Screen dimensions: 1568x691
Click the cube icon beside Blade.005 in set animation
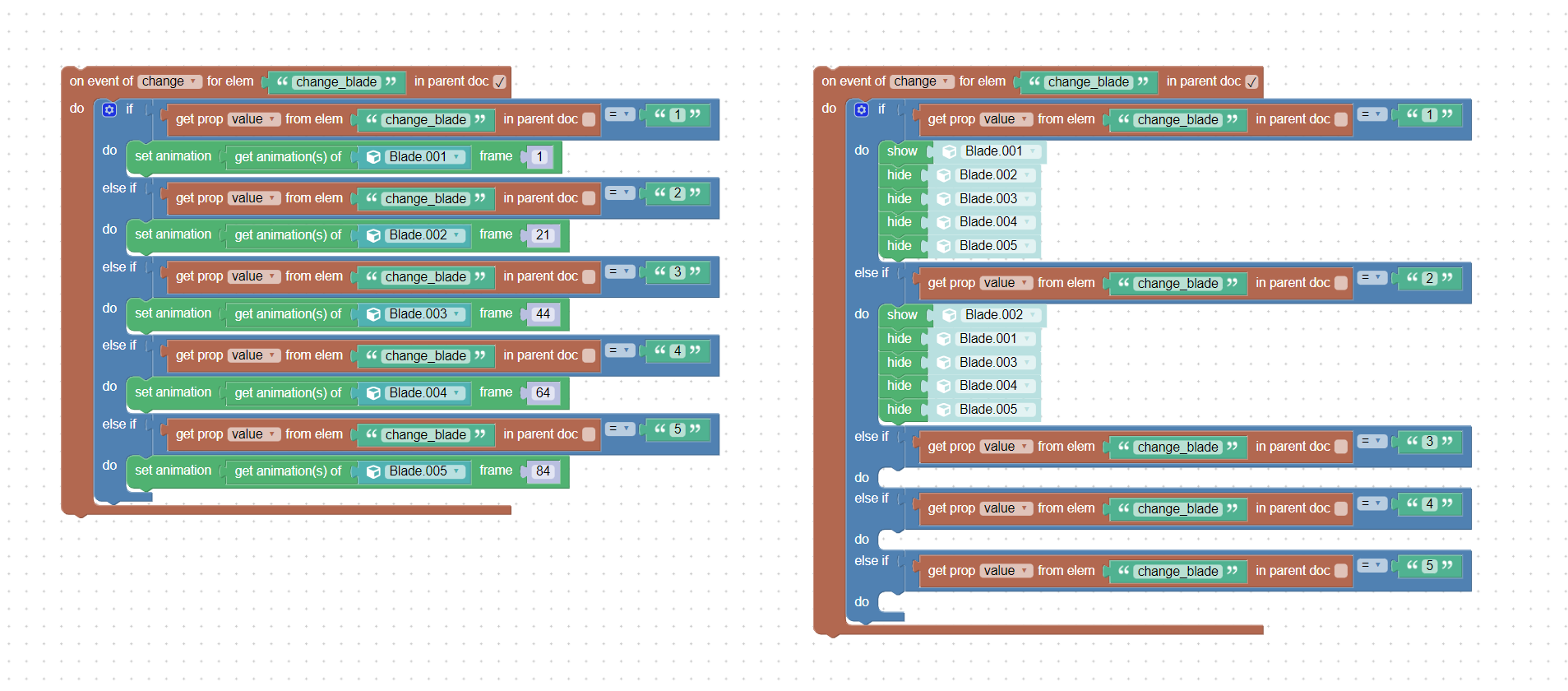pyautogui.click(x=373, y=471)
